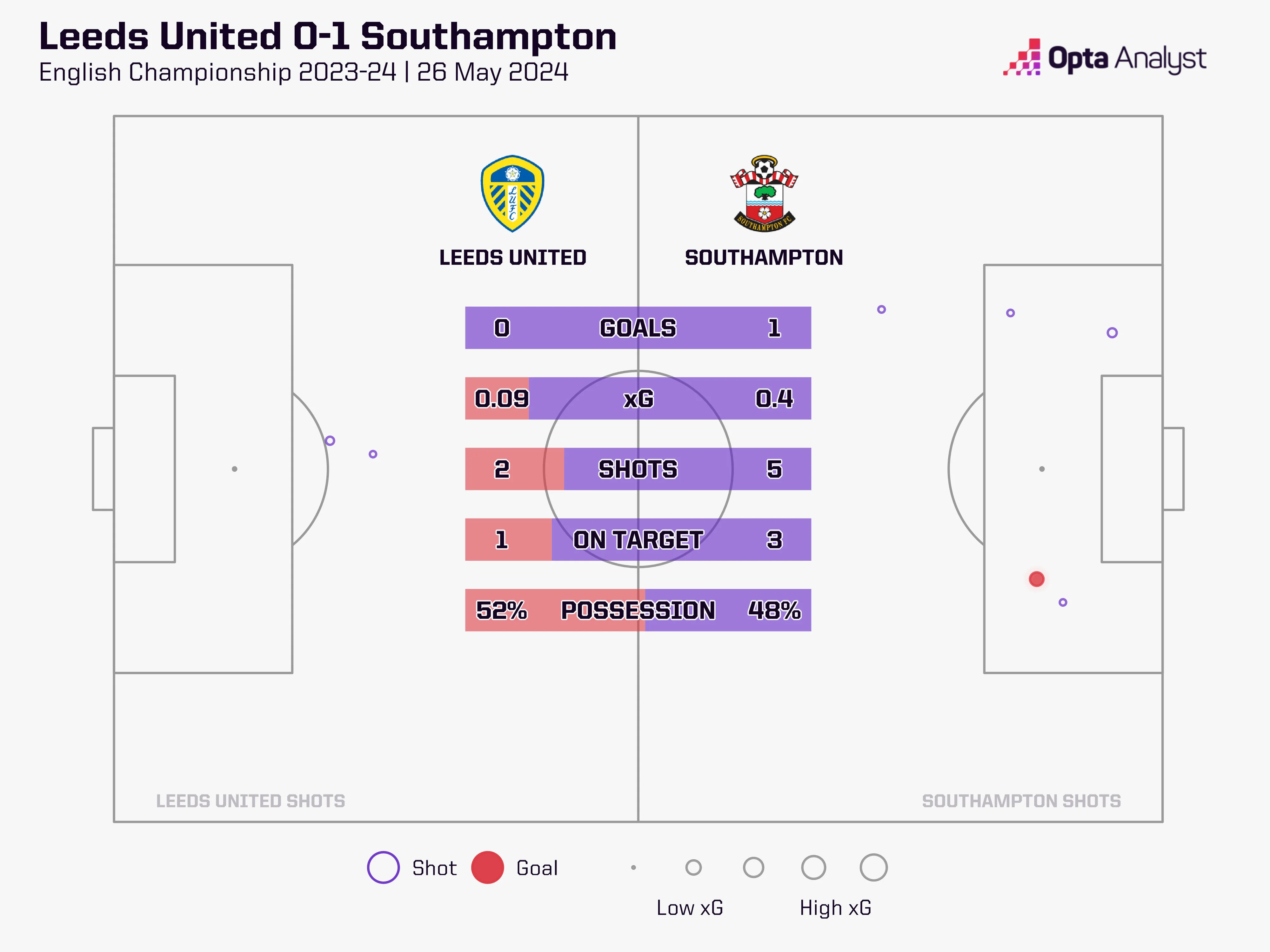
Task: Click the SHOTS stat bar
Action: (638, 469)
